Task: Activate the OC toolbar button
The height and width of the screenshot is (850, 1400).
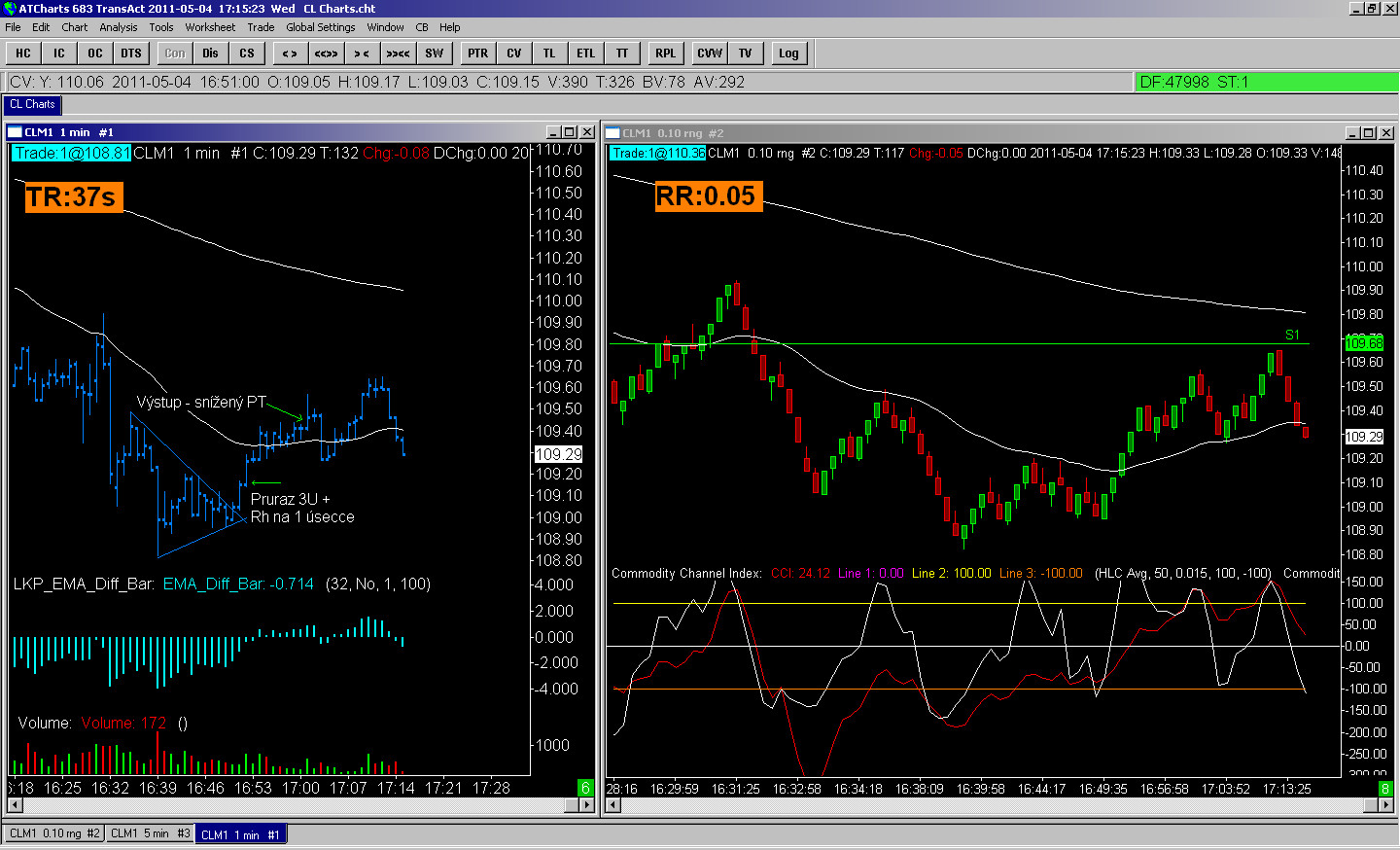Action: tap(95, 53)
